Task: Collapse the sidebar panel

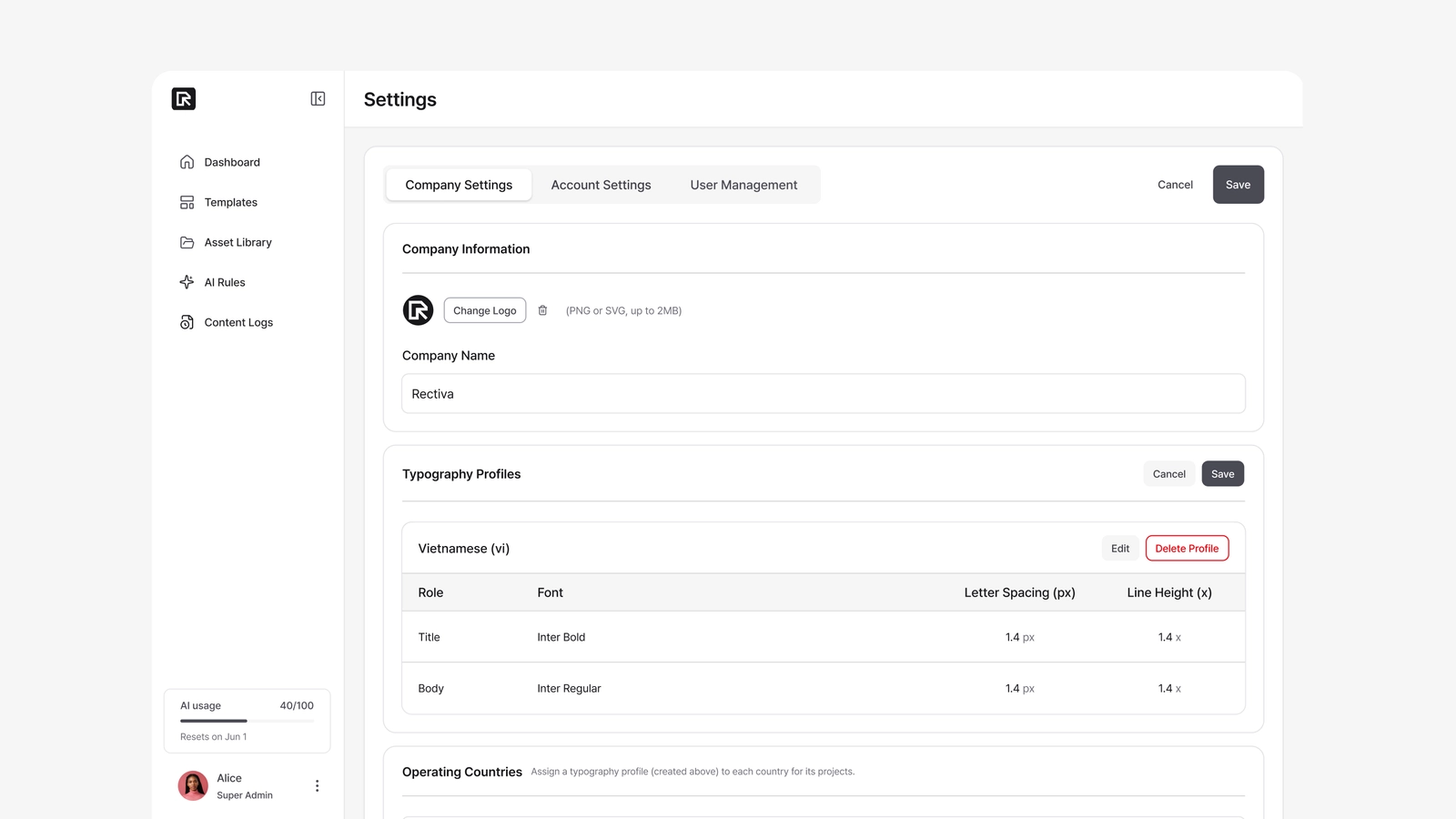Action: point(318,98)
